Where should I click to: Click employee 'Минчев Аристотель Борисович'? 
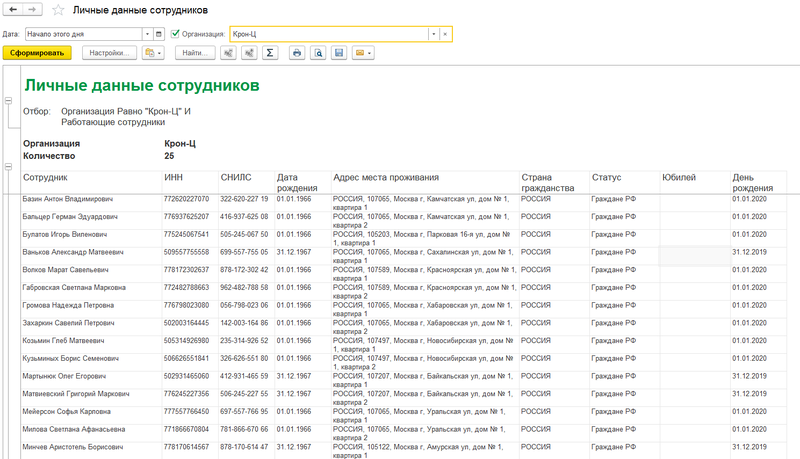[72, 447]
